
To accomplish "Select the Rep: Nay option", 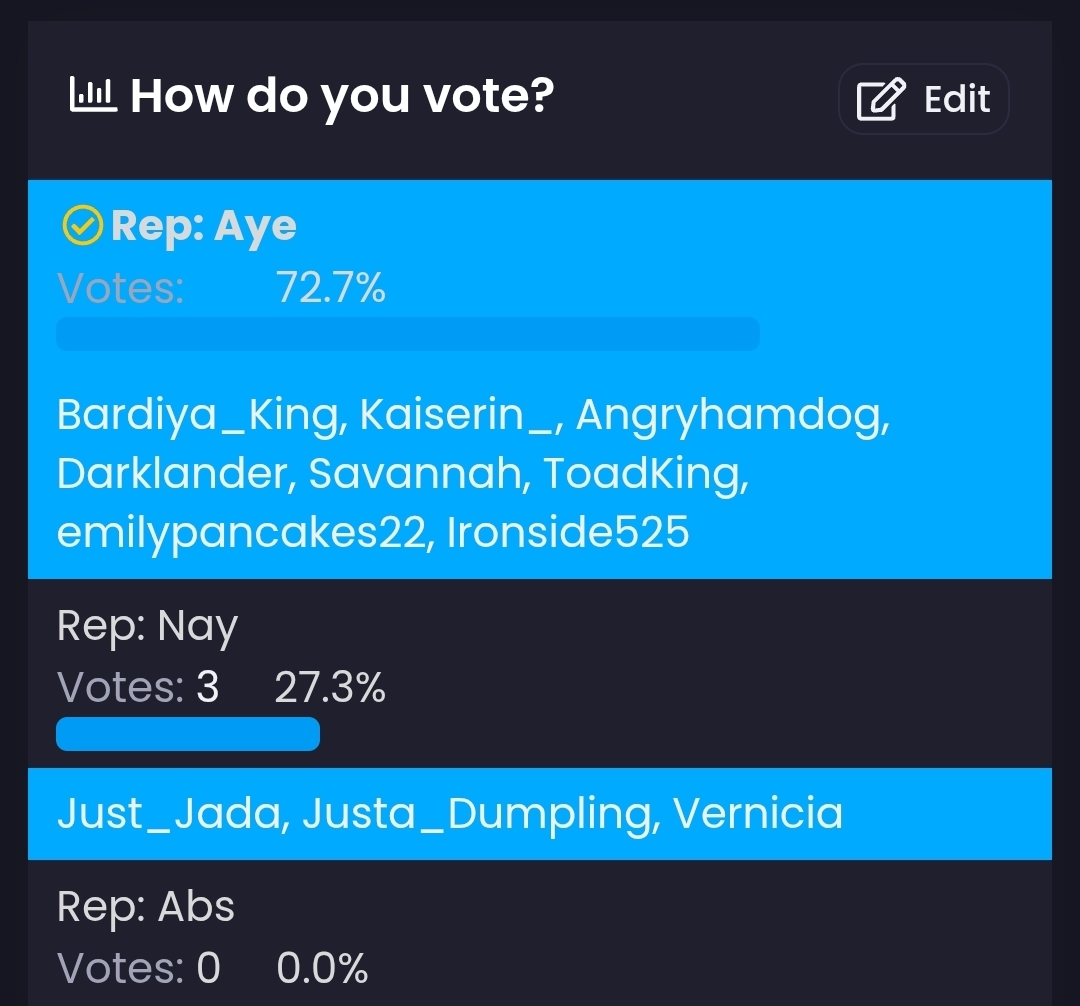I will point(148,627).
